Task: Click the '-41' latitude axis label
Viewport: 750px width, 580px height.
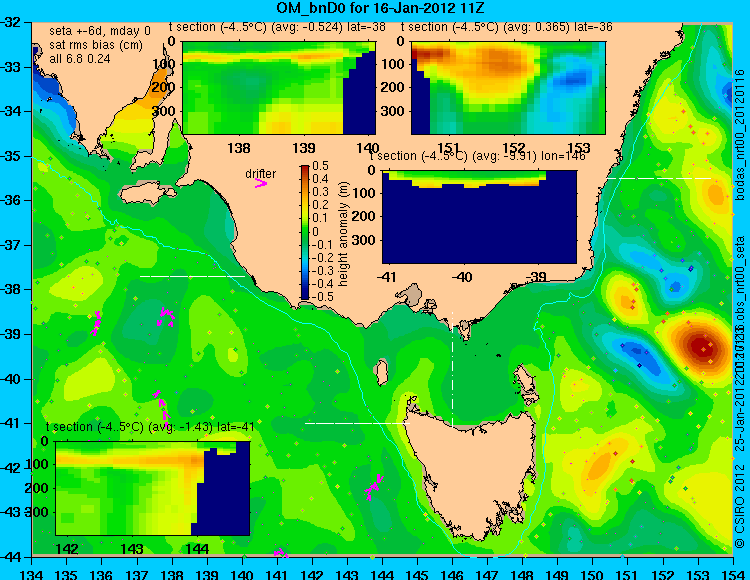Action: tap(11, 423)
